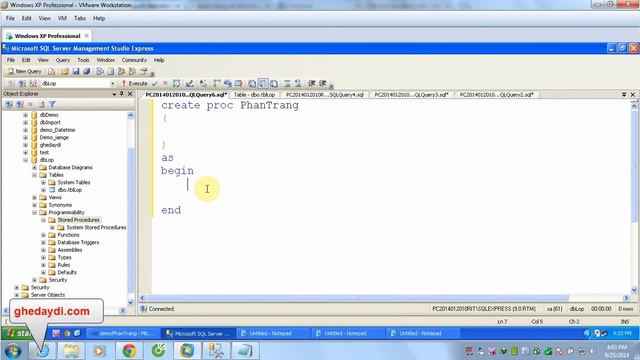Expand the demo_Datetime database node
The image size is (640, 360).
(x=26, y=130)
